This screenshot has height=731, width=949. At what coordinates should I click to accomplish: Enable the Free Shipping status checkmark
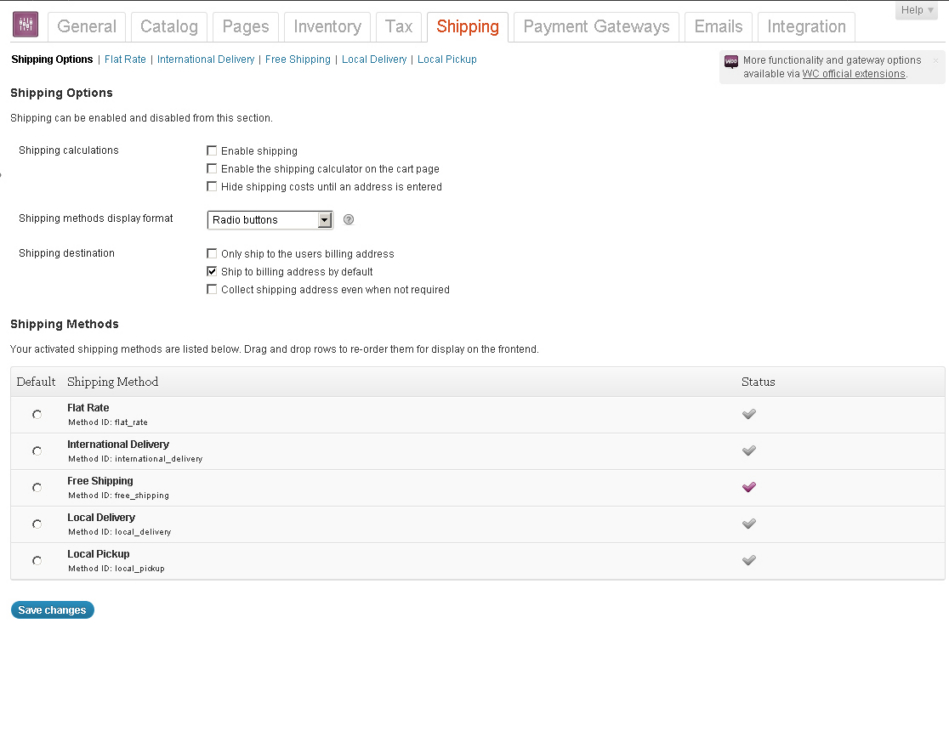click(x=749, y=487)
